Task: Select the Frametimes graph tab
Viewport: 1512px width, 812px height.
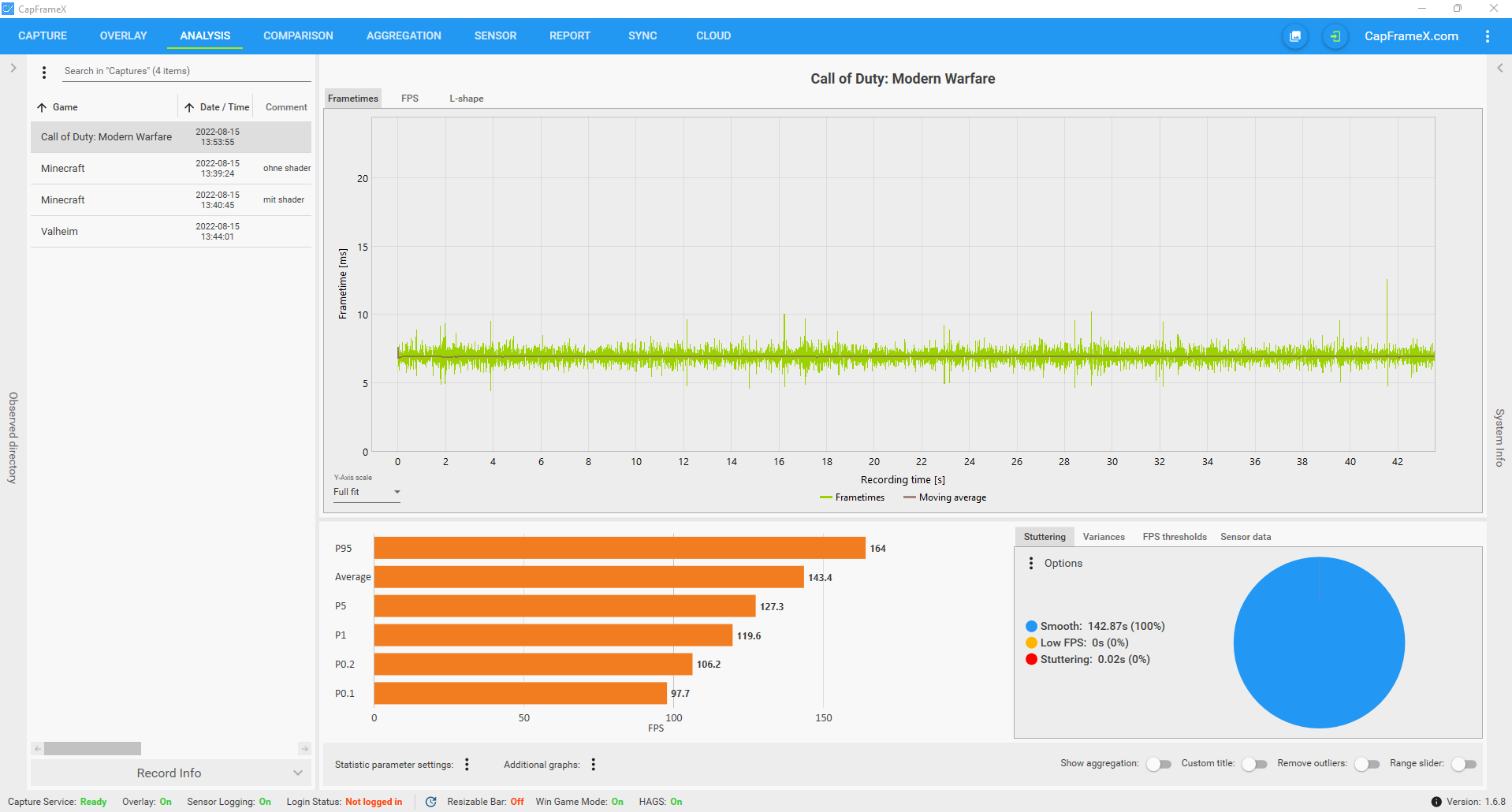Action: tap(353, 99)
